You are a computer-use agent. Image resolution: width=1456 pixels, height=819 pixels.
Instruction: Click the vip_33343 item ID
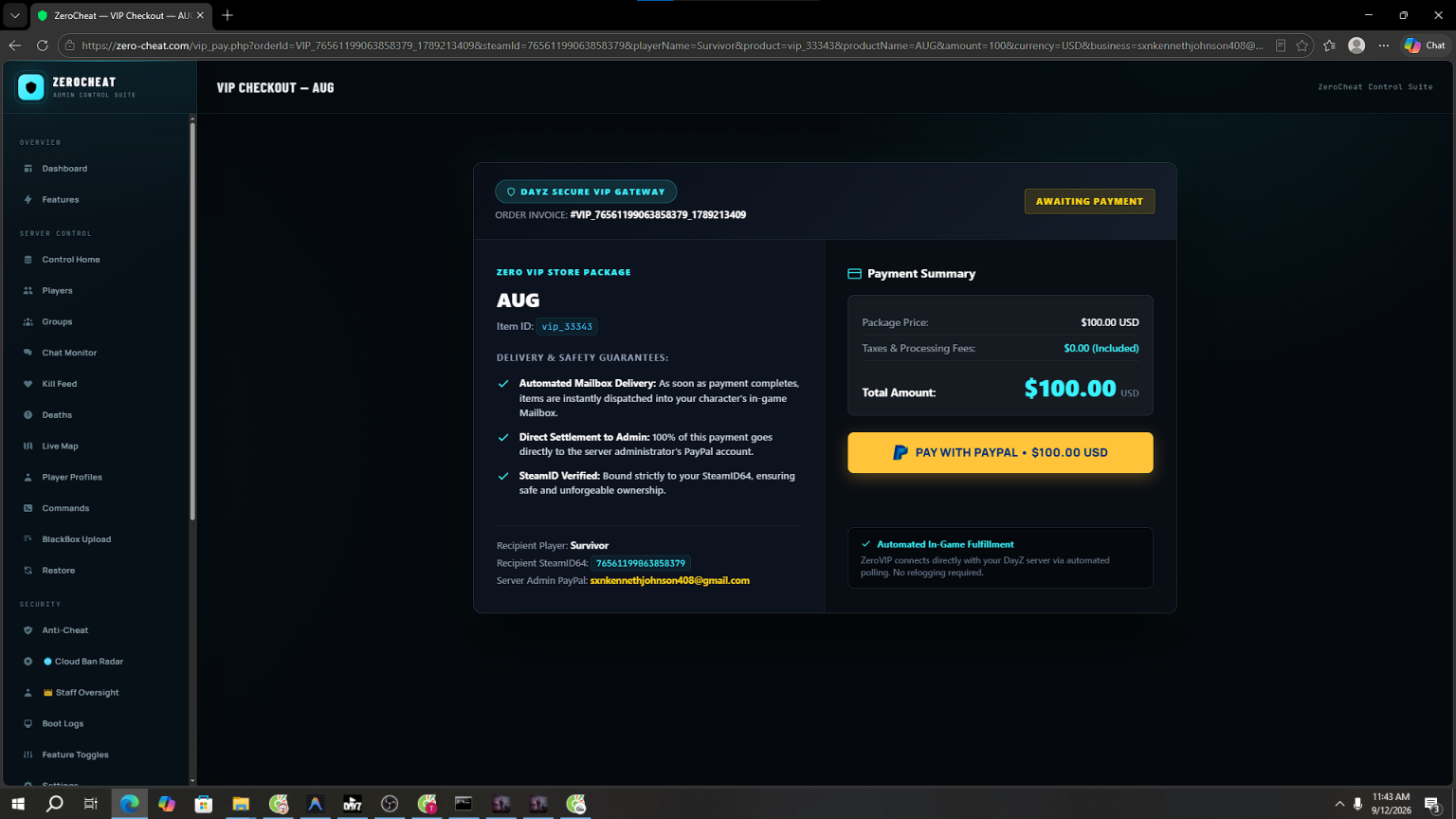coord(567,327)
